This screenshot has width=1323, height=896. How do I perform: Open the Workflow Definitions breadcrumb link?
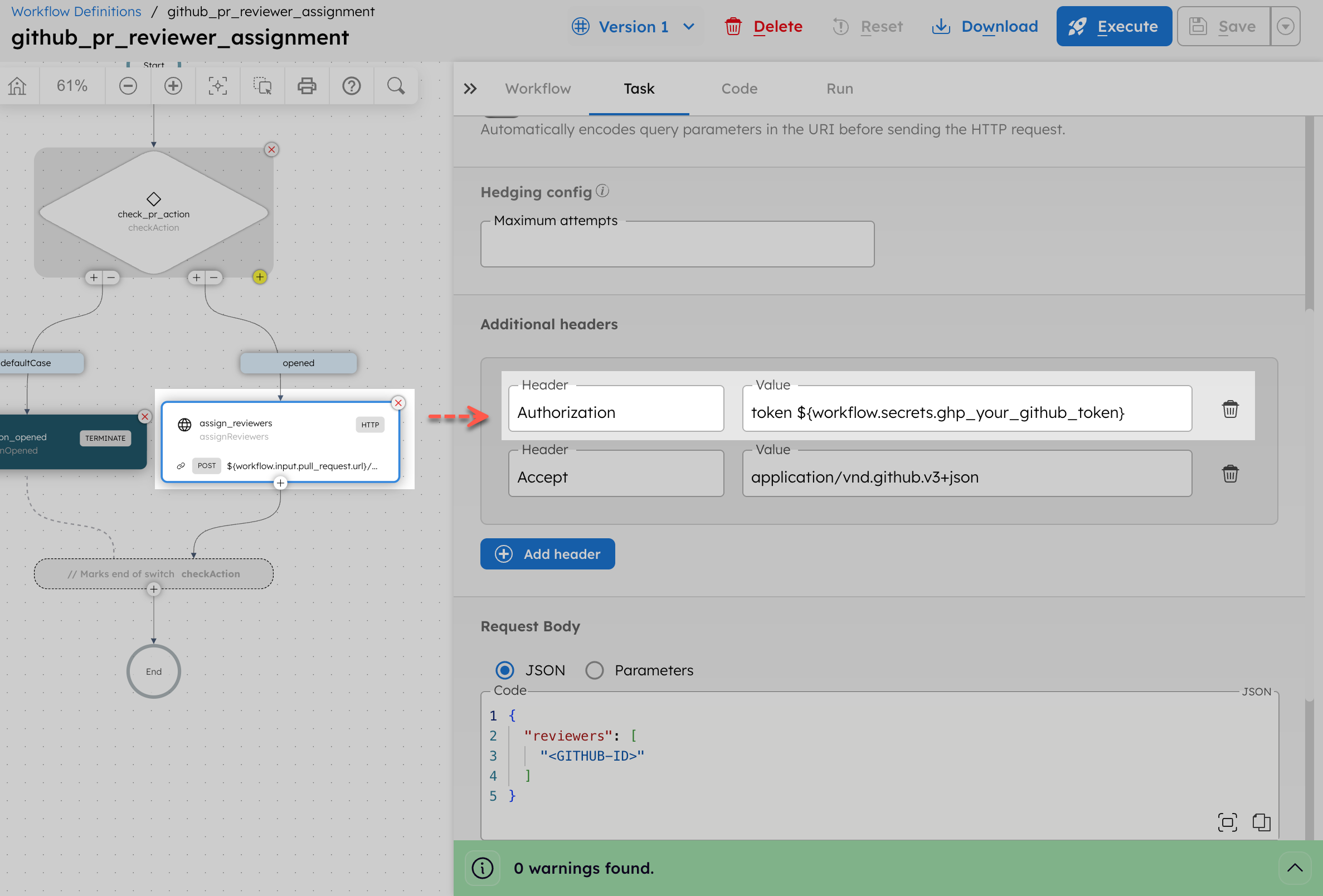[x=76, y=11]
